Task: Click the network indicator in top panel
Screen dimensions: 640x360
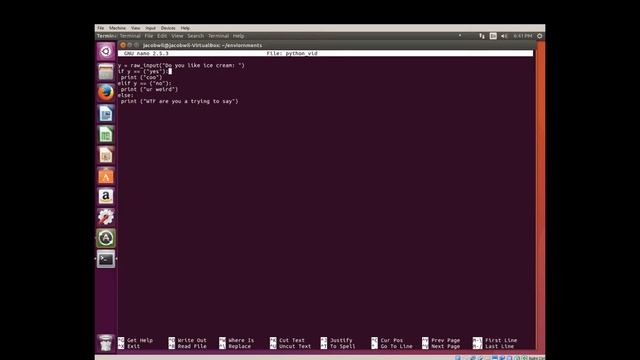Action: pyautogui.click(x=482, y=36)
